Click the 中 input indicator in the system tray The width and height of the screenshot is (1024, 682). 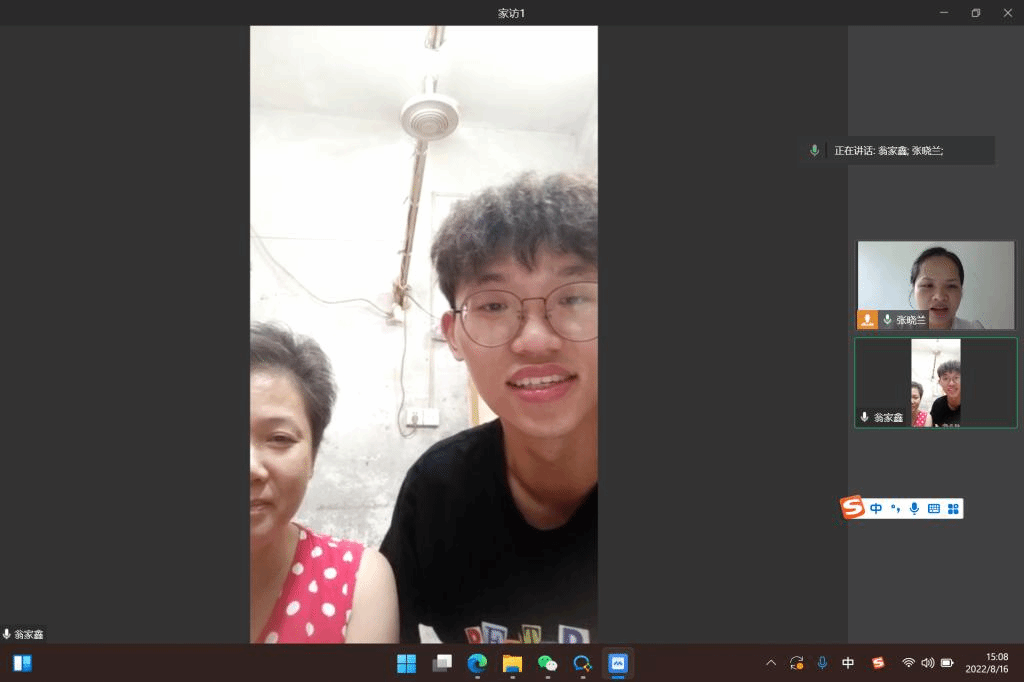click(848, 663)
